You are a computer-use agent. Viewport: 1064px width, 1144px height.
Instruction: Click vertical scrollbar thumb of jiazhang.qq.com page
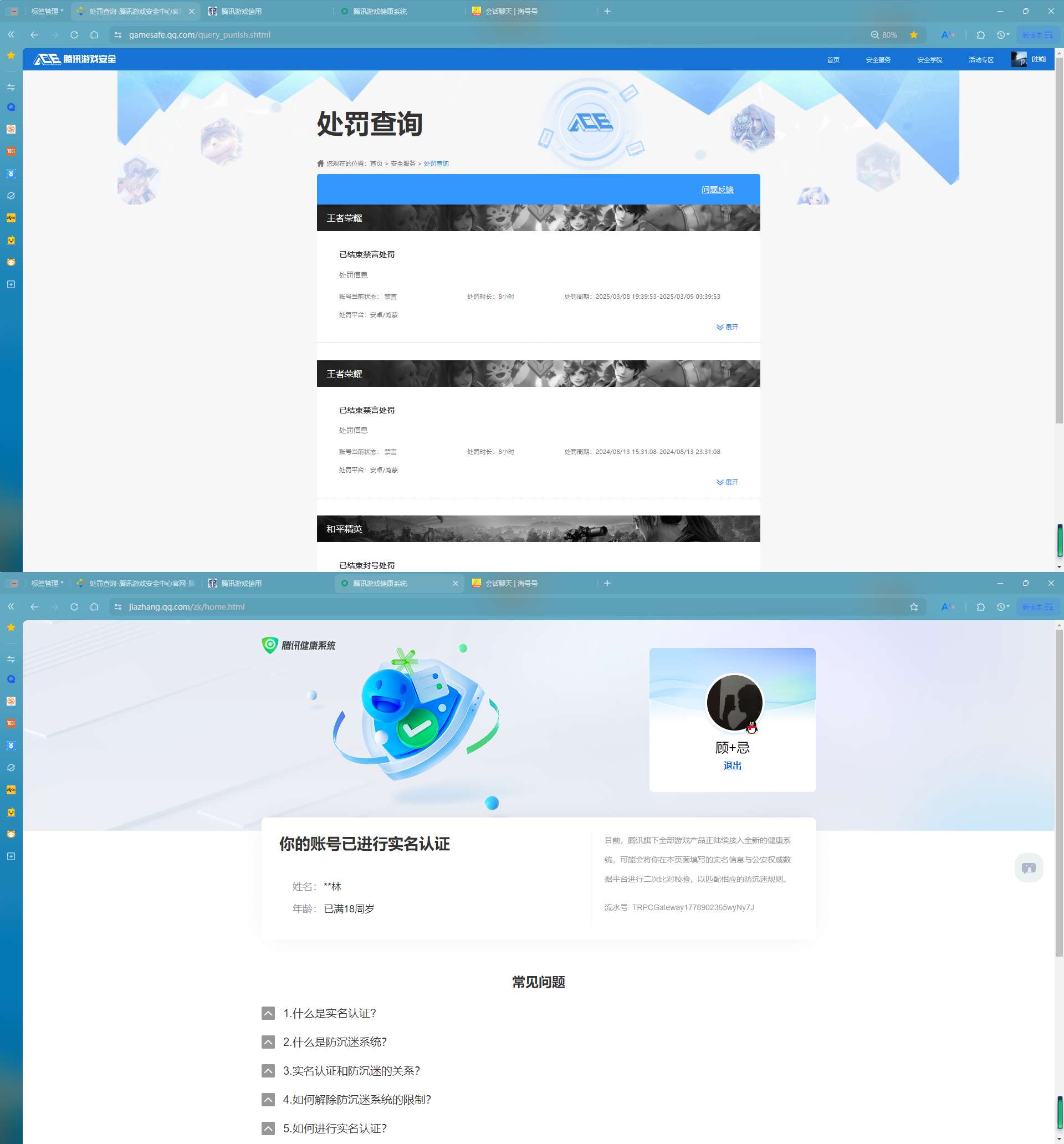click(x=1059, y=793)
